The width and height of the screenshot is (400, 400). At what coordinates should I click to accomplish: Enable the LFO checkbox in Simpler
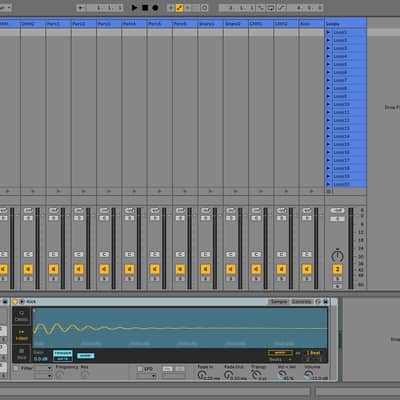tap(140, 369)
